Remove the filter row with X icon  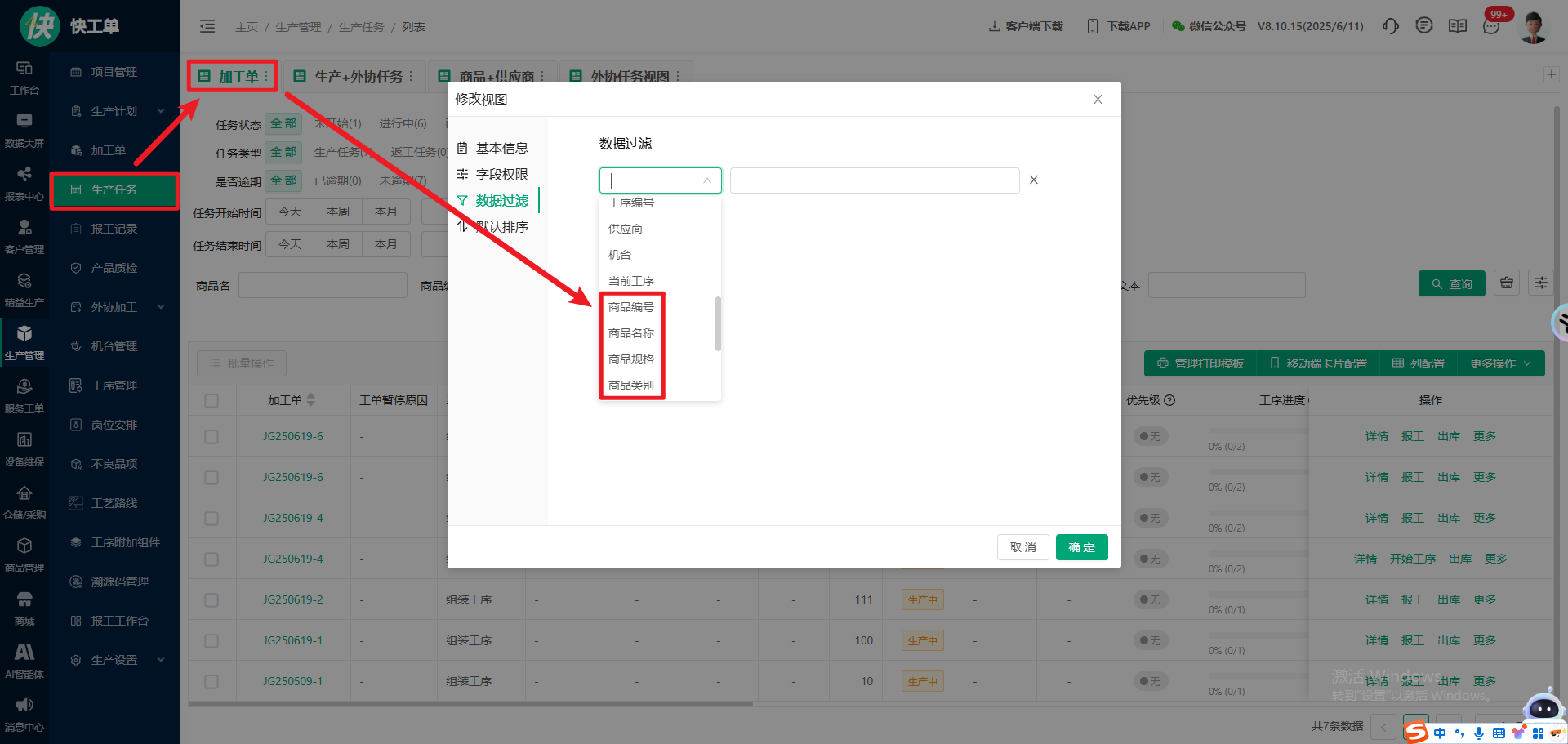click(x=1033, y=180)
